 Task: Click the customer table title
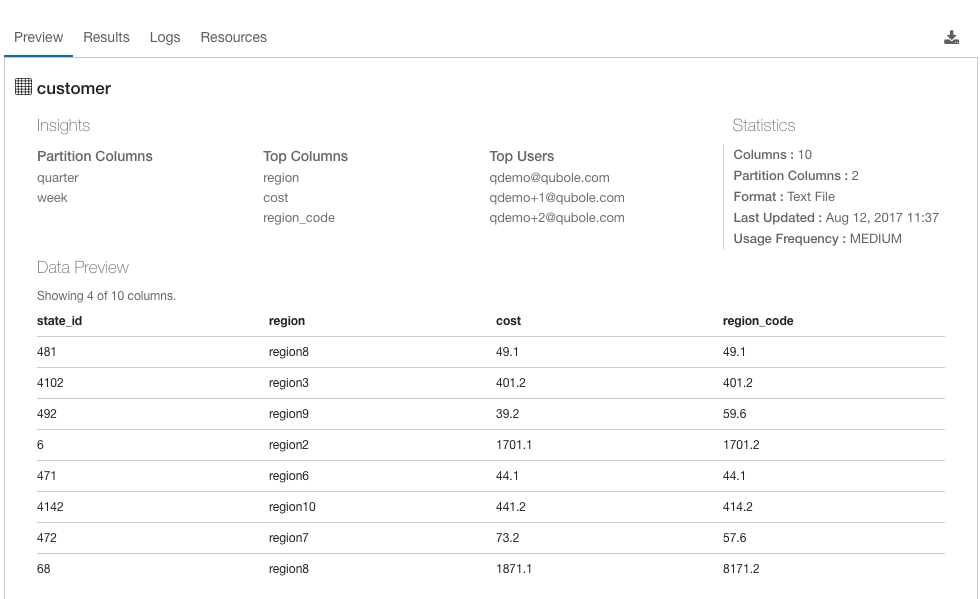[x=74, y=88]
